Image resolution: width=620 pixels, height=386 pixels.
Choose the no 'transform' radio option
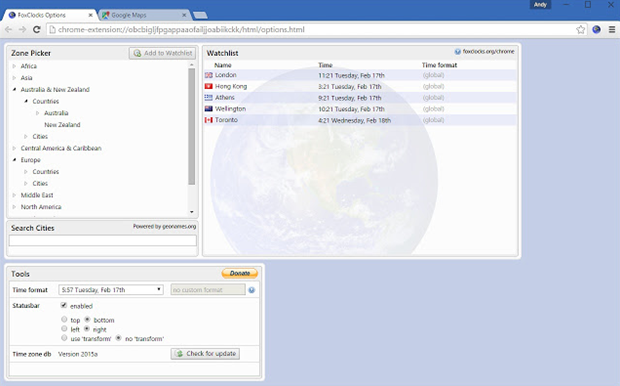tap(118, 338)
